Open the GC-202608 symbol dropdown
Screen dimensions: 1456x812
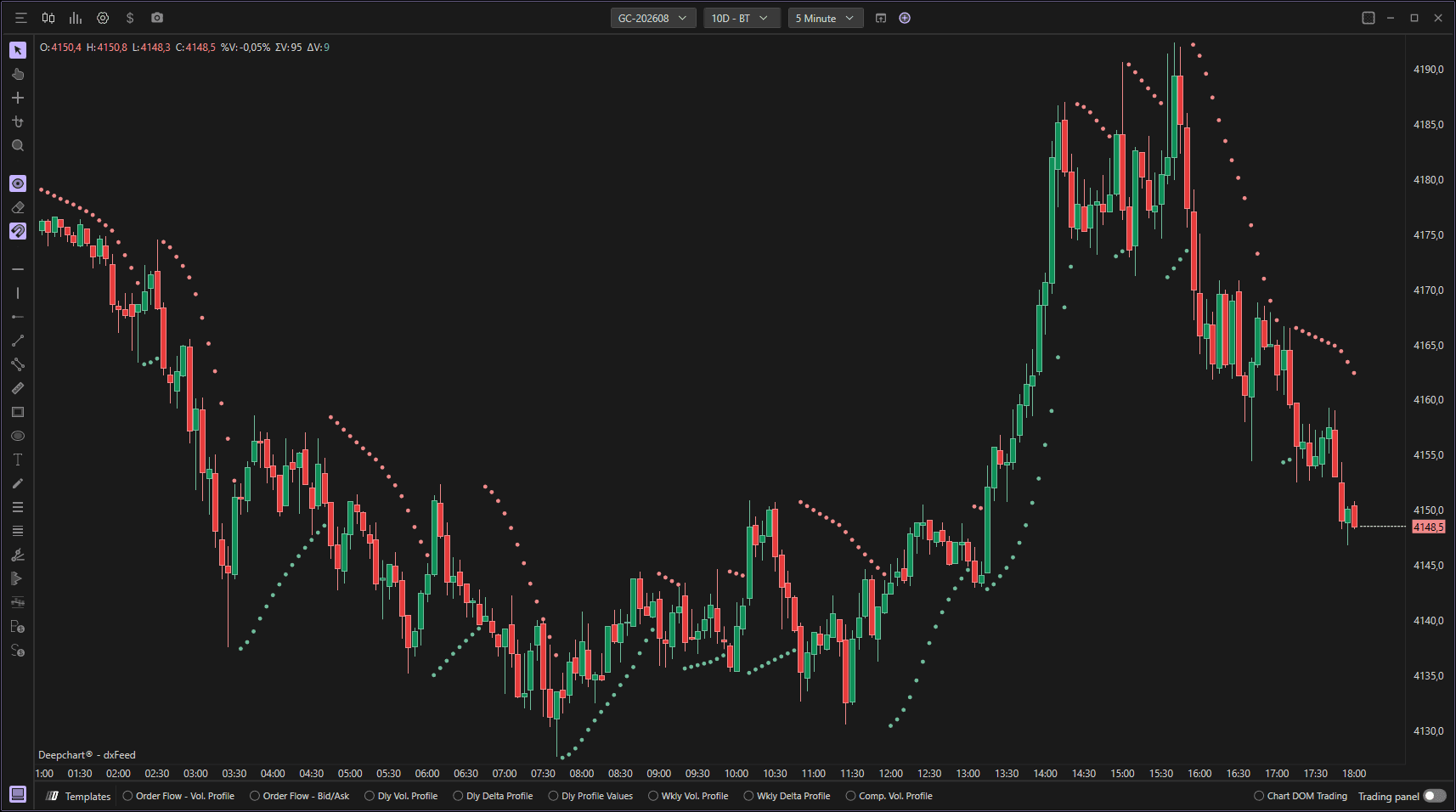[653, 18]
